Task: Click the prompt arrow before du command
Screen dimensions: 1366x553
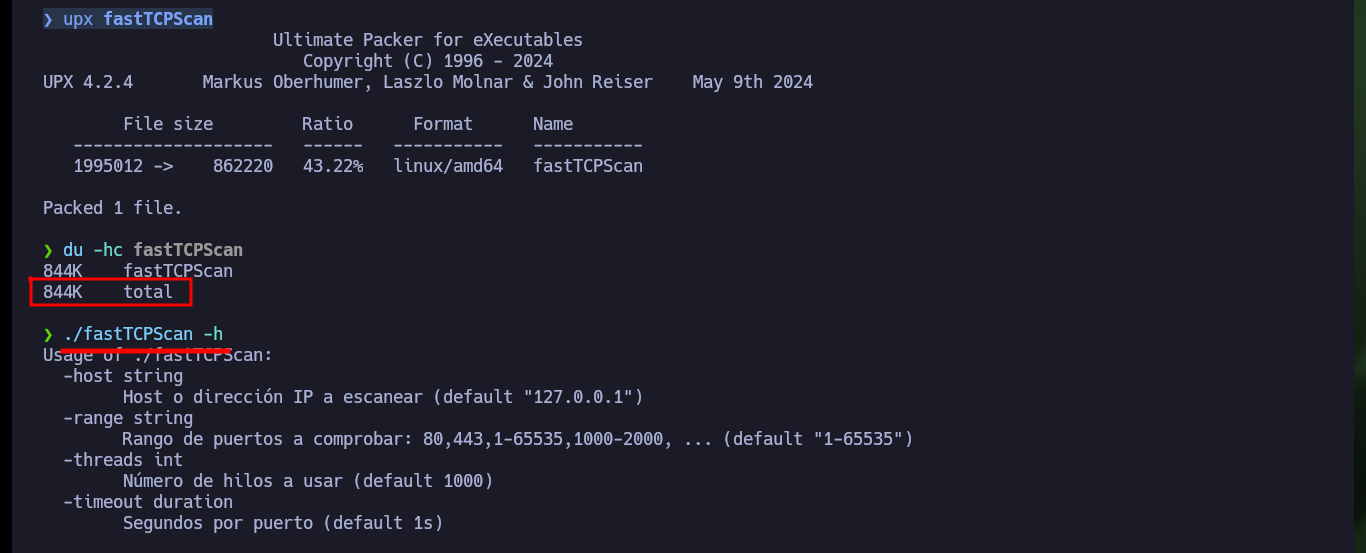Action: [x=48, y=250]
